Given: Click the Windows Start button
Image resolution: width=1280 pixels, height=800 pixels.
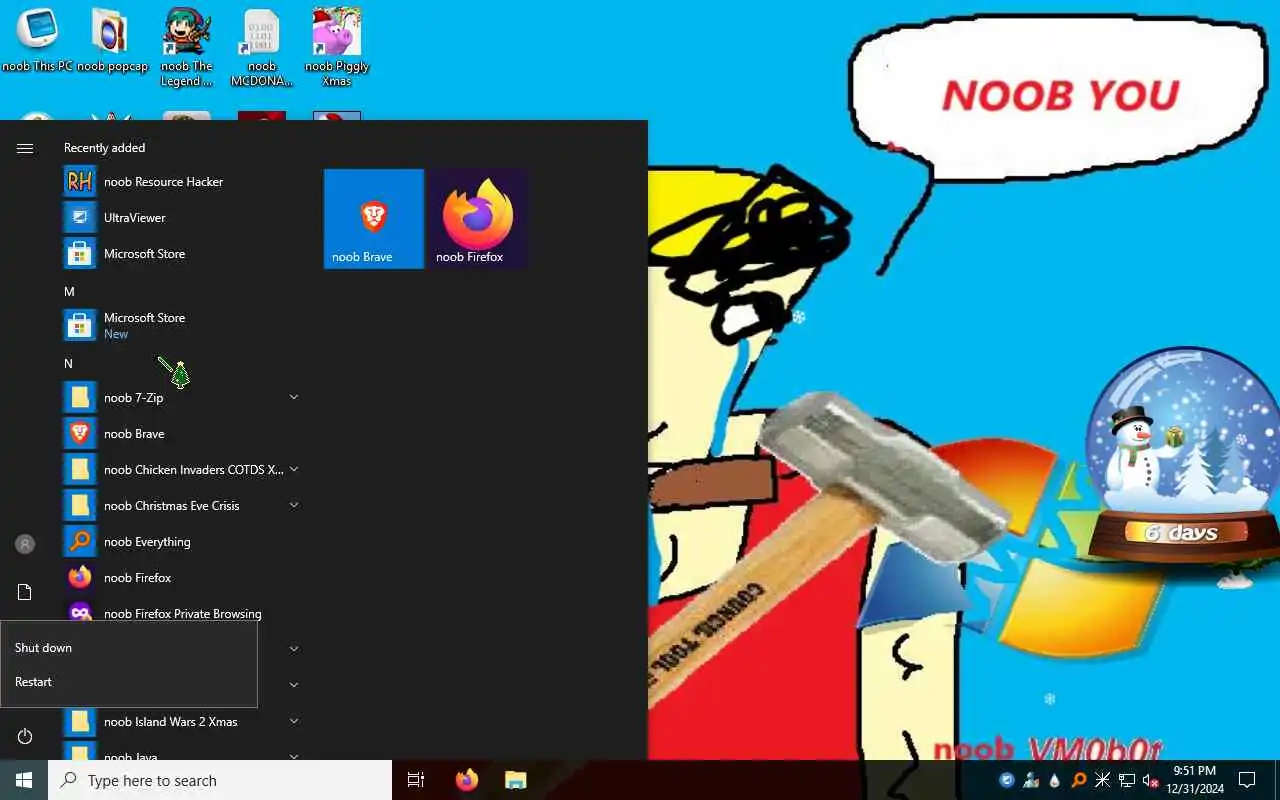Looking at the screenshot, I should (x=24, y=780).
